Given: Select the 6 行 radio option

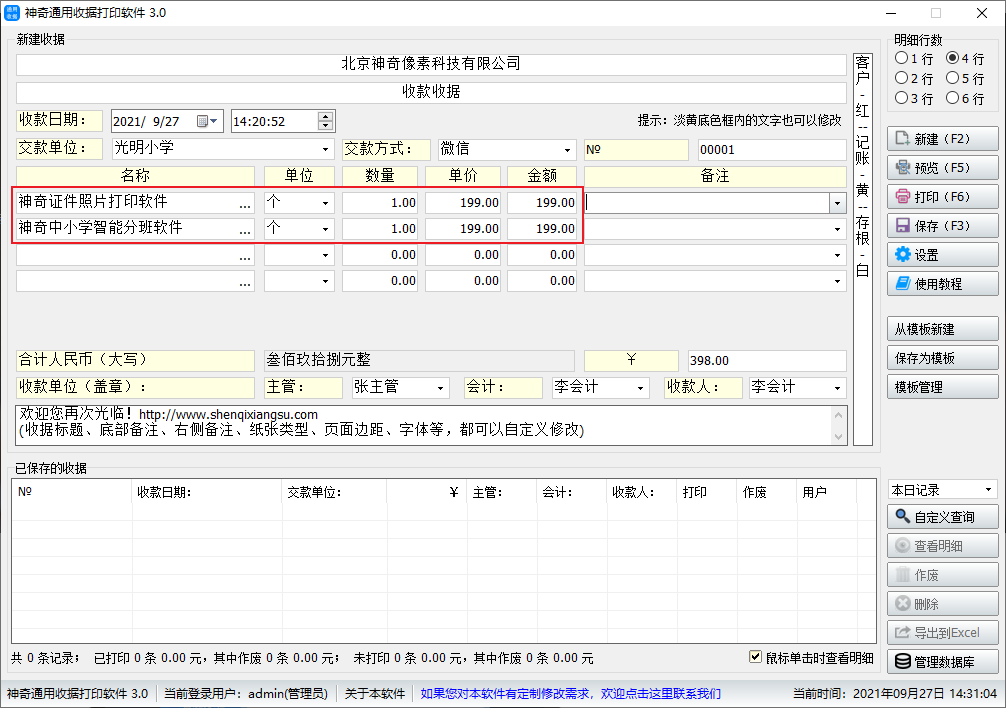Looking at the screenshot, I should [x=953, y=98].
